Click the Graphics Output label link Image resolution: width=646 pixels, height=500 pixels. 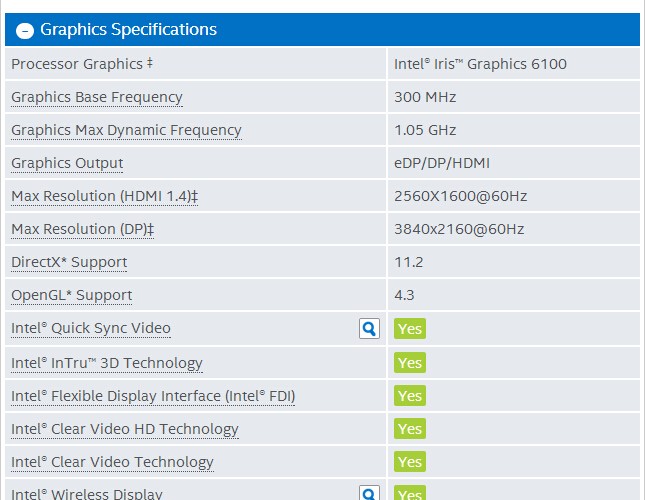tap(67, 163)
